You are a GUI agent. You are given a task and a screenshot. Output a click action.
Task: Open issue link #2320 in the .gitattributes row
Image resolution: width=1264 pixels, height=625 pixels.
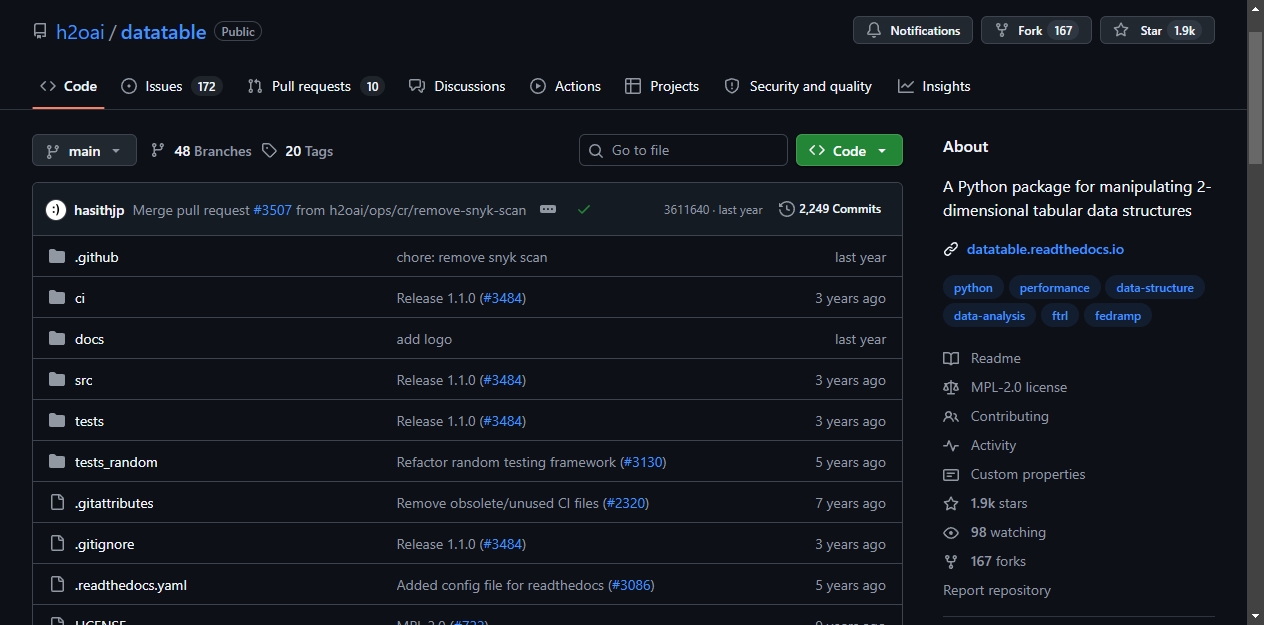pyautogui.click(x=628, y=503)
